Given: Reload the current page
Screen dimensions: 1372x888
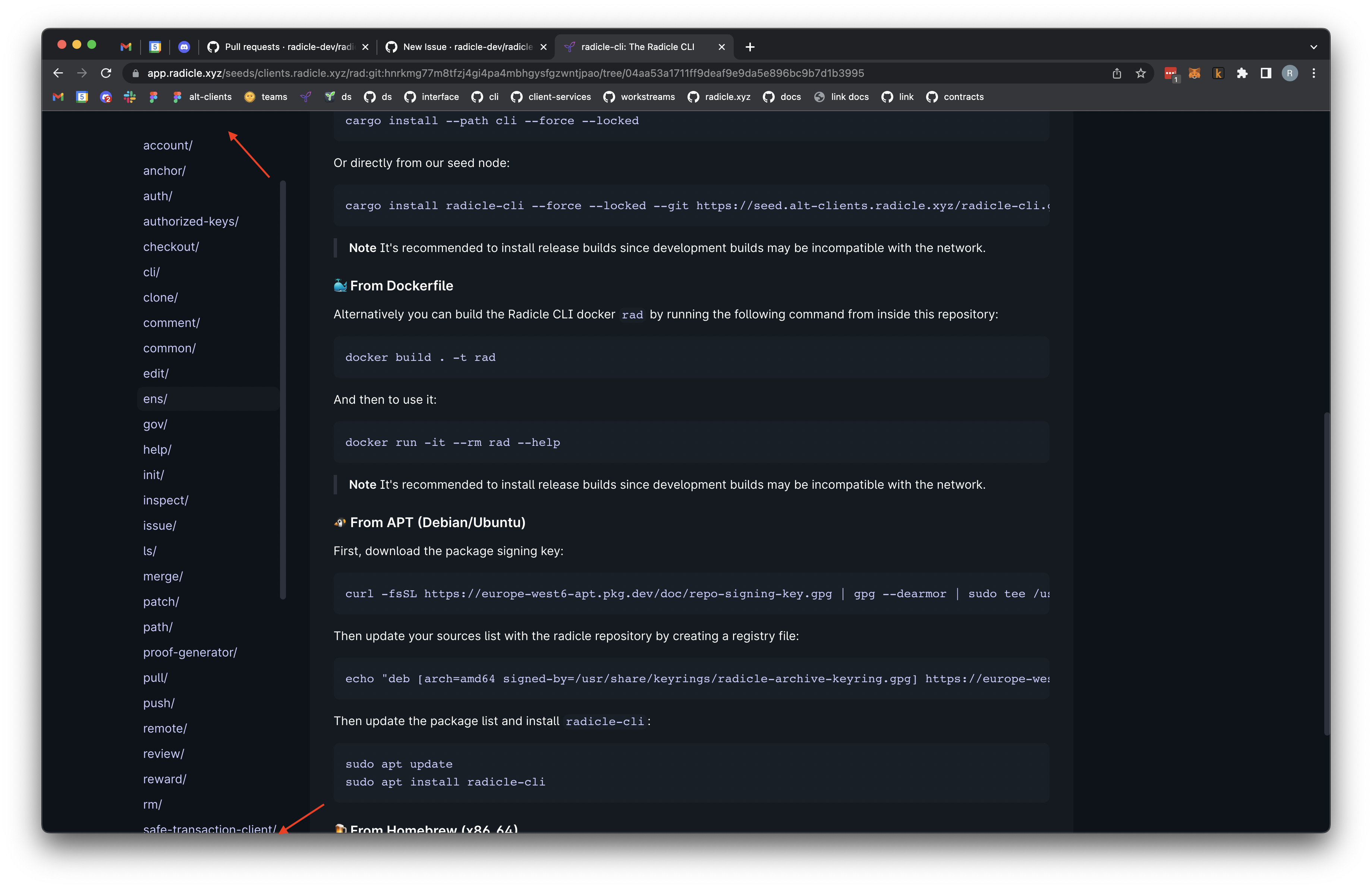Looking at the screenshot, I should (106, 73).
